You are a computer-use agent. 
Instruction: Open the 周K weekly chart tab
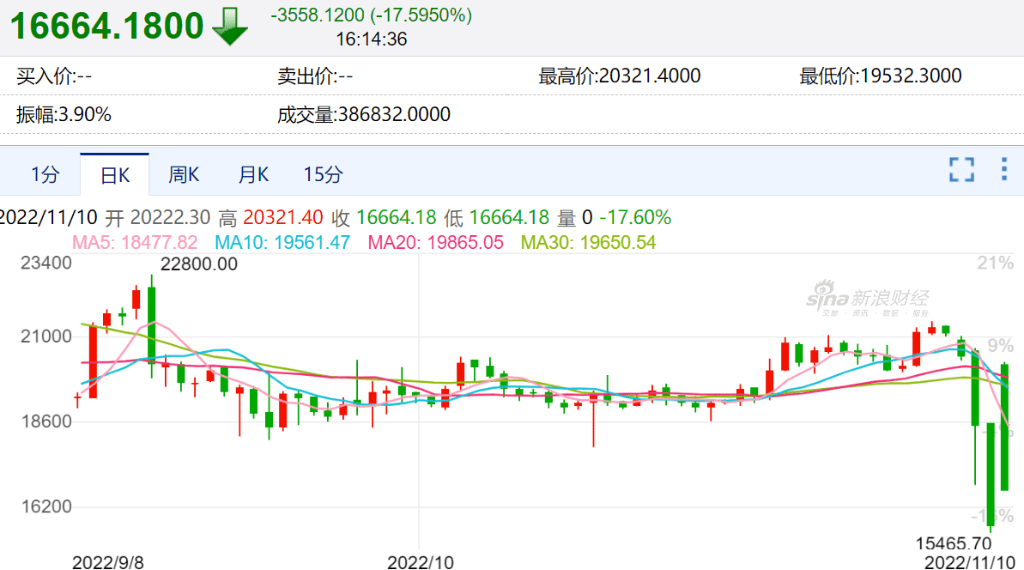[184, 175]
